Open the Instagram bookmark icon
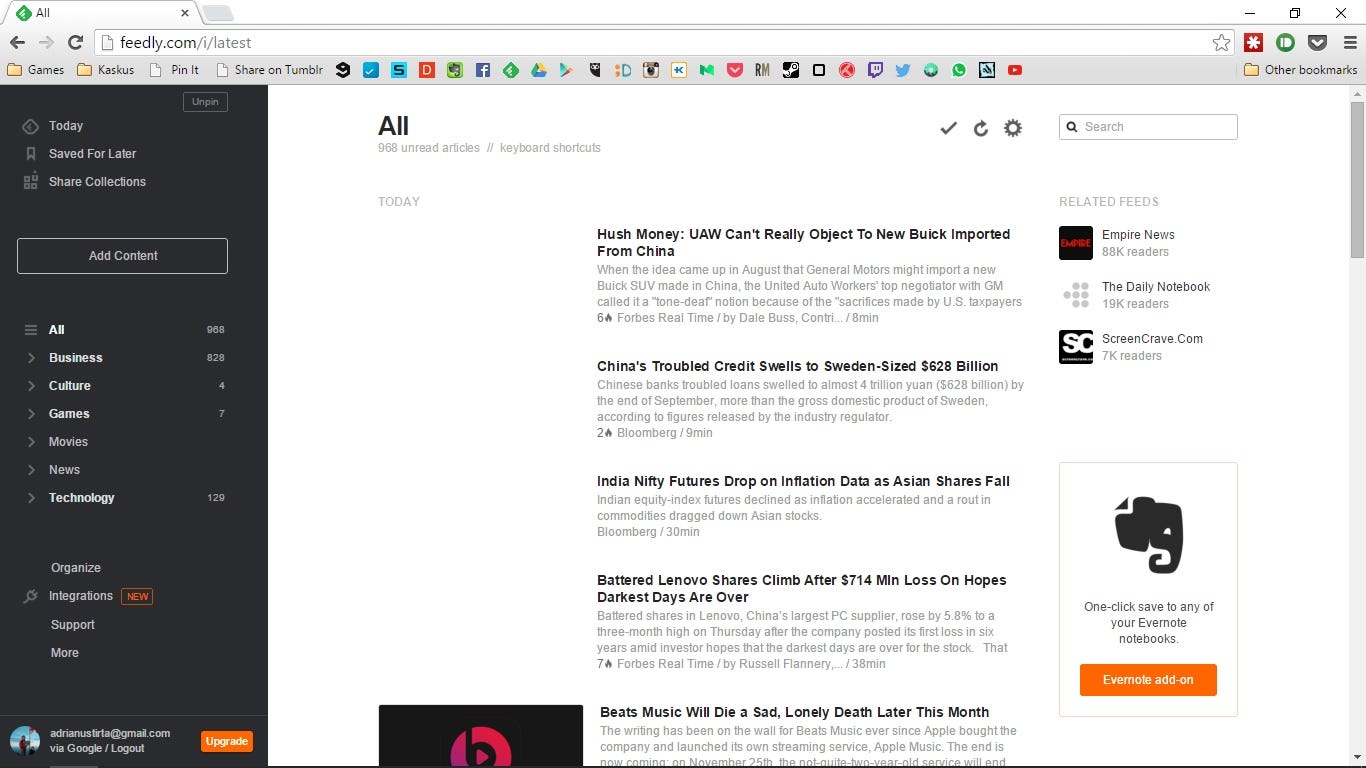Screen dimensions: 1366x768 651,70
